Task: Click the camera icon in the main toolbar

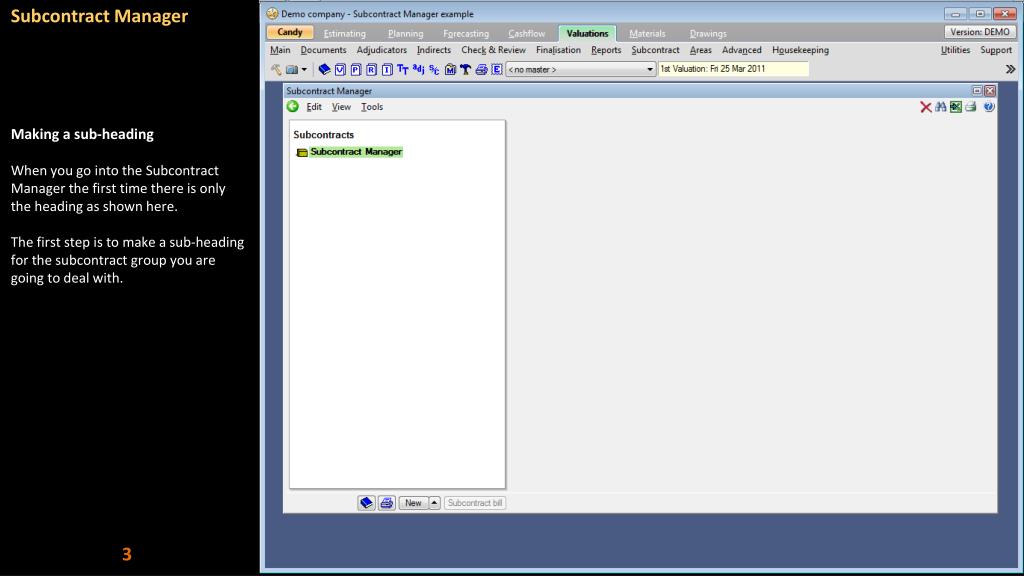Action: point(291,69)
